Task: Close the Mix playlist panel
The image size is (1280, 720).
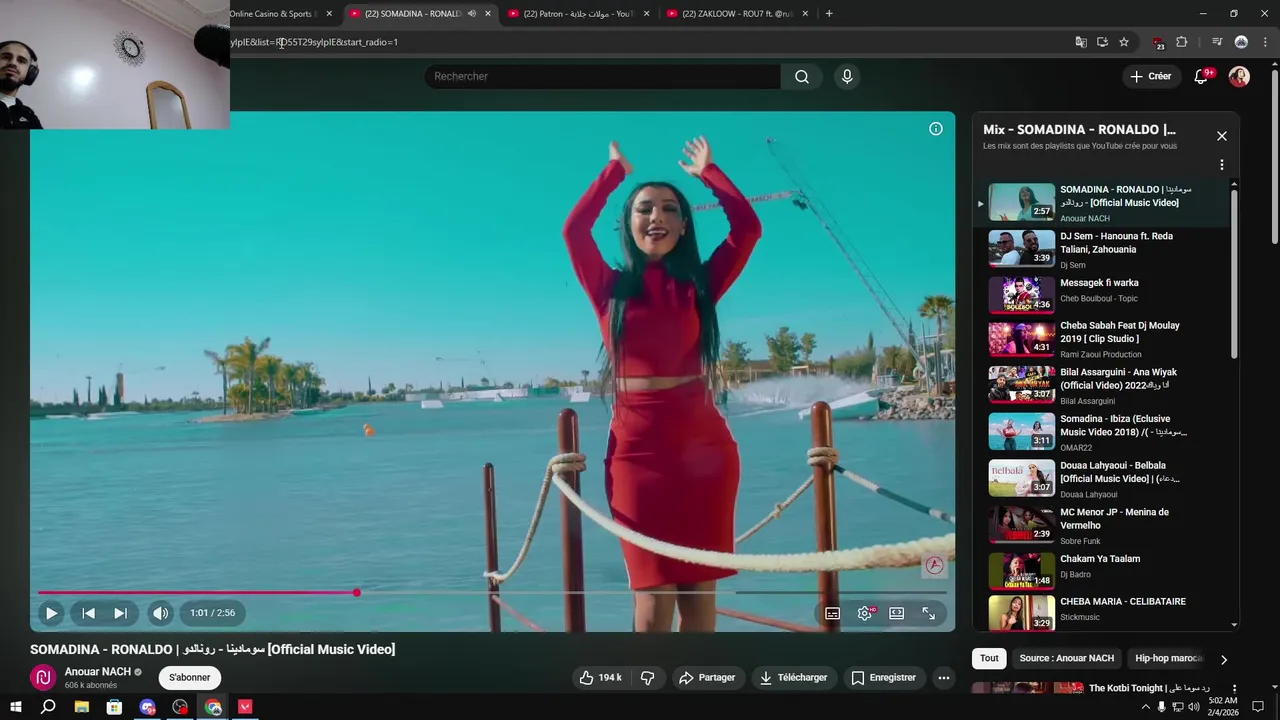Action: tap(1221, 136)
